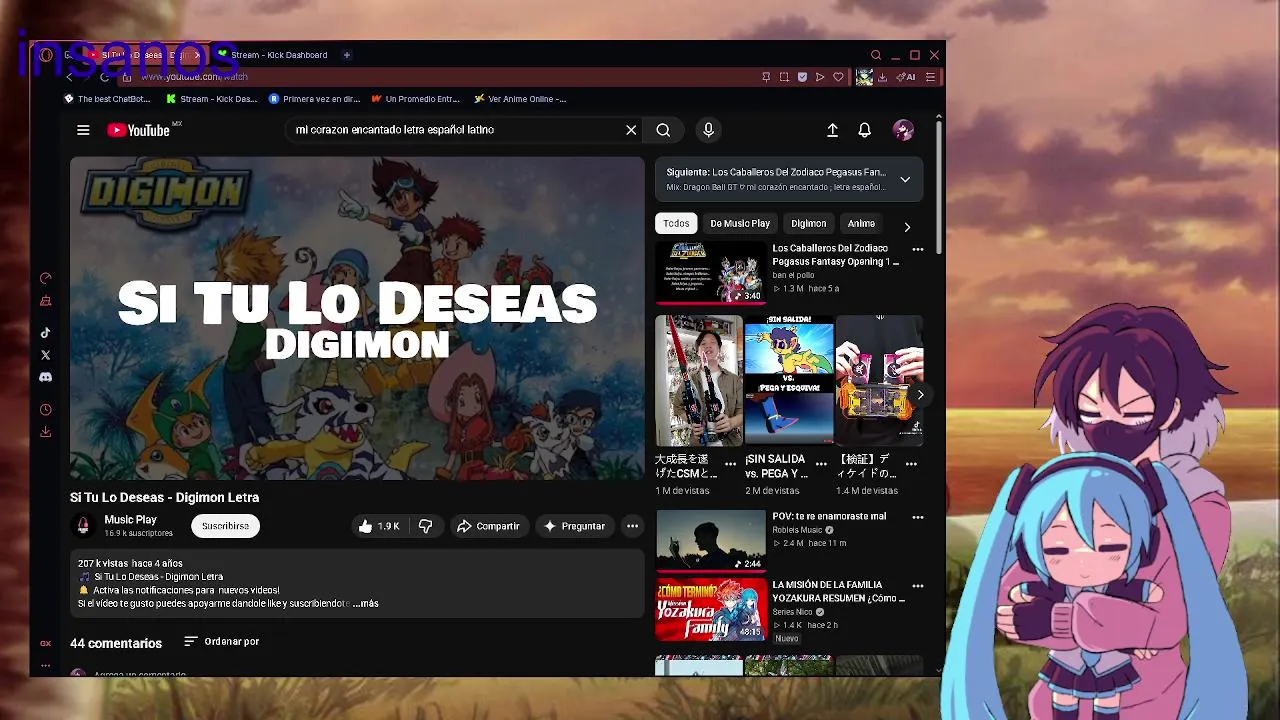The width and height of the screenshot is (1280, 720).
Task: Open the Yozakura Family resumen thumbnail
Action: pyautogui.click(x=710, y=609)
